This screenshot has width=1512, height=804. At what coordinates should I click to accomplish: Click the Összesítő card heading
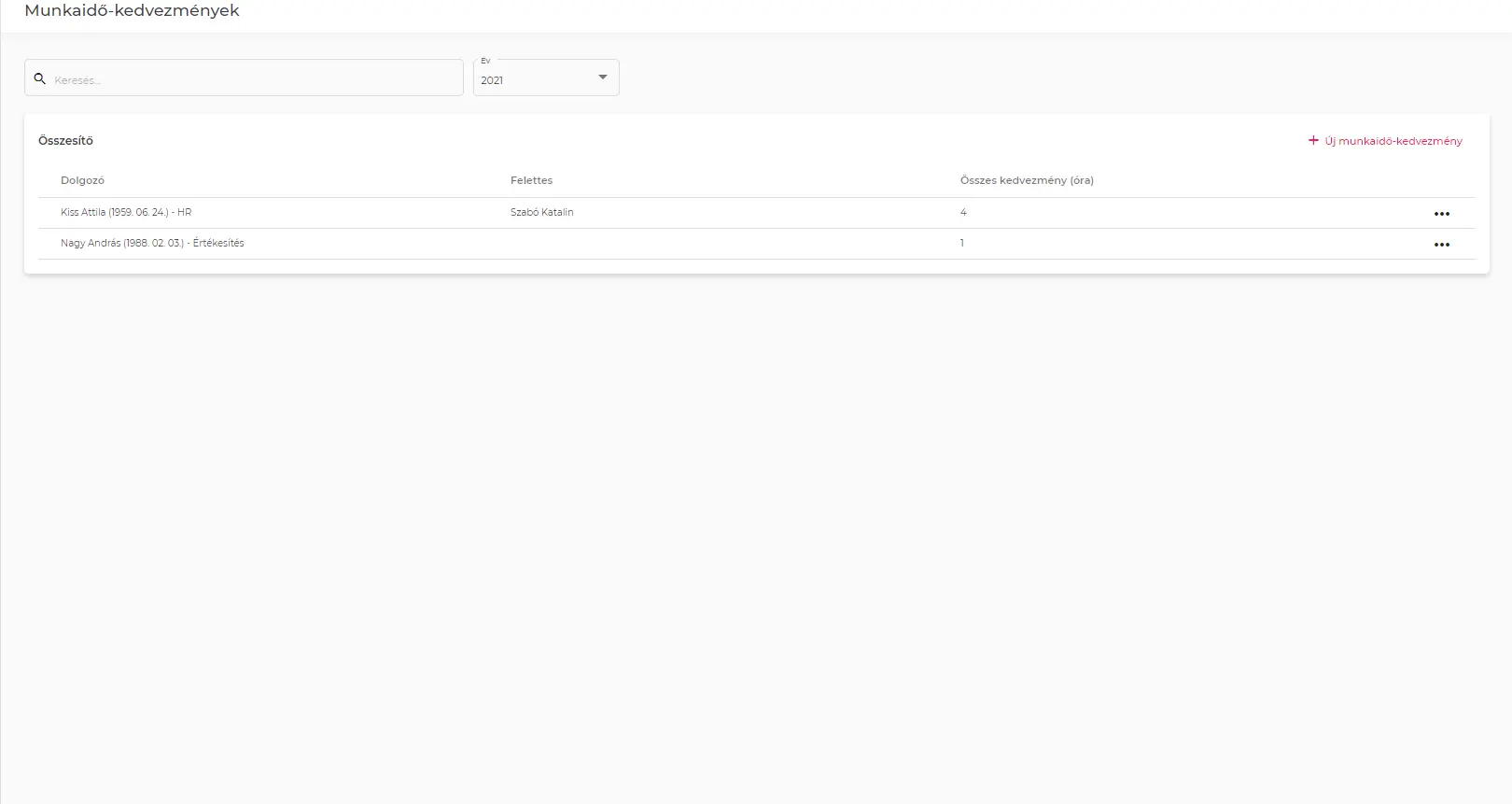(65, 141)
